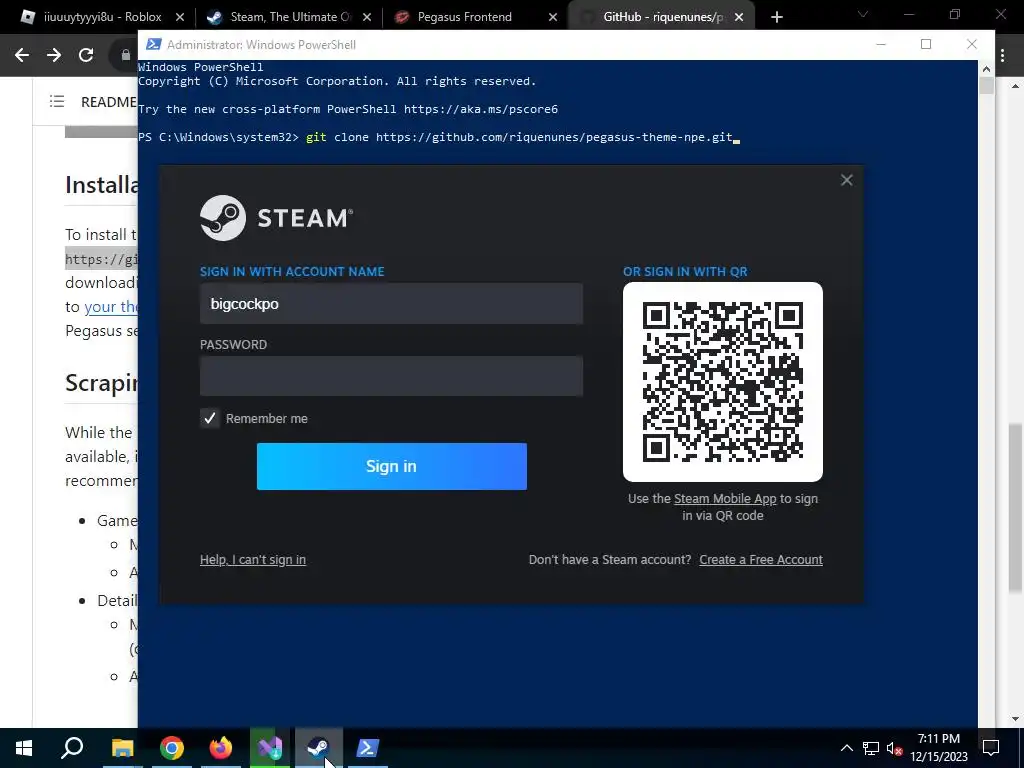Click the 'your the' link in README
The height and width of the screenshot is (768, 1024).
[x=110, y=306]
